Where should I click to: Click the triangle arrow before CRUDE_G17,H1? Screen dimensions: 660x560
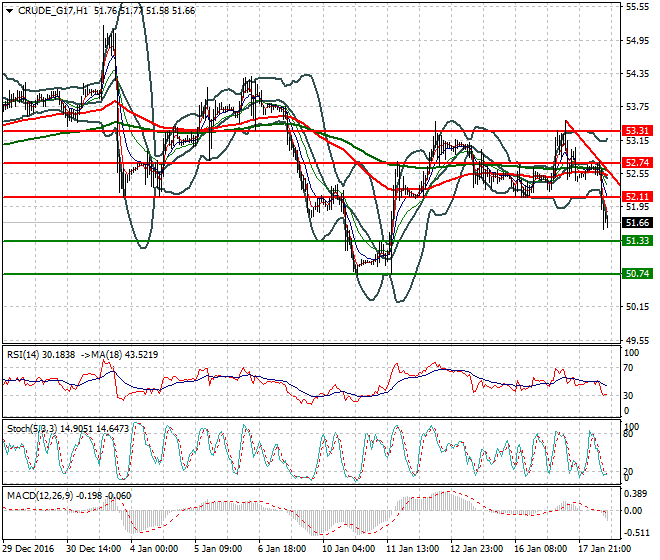pyautogui.click(x=9, y=10)
